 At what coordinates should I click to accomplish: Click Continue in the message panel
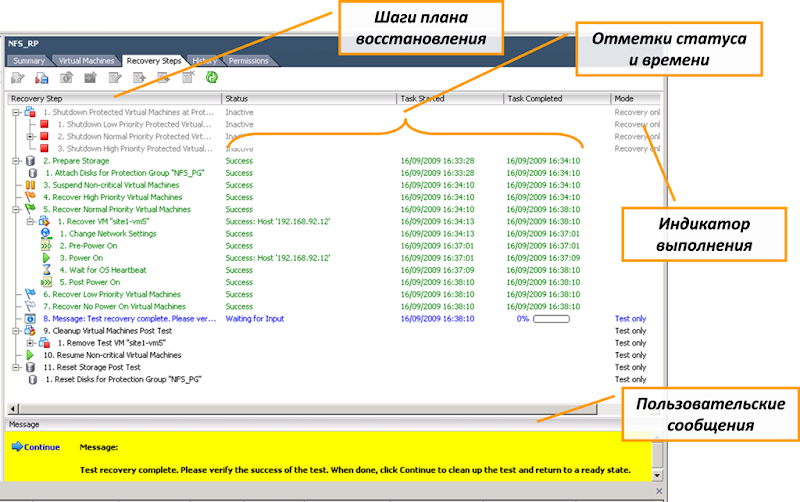[36, 447]
